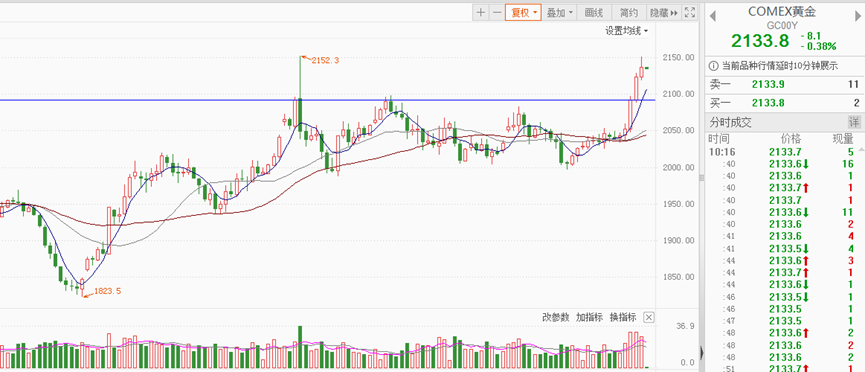Click the -0.38% change percentage

pyautogui.click(x=818, y=46)
